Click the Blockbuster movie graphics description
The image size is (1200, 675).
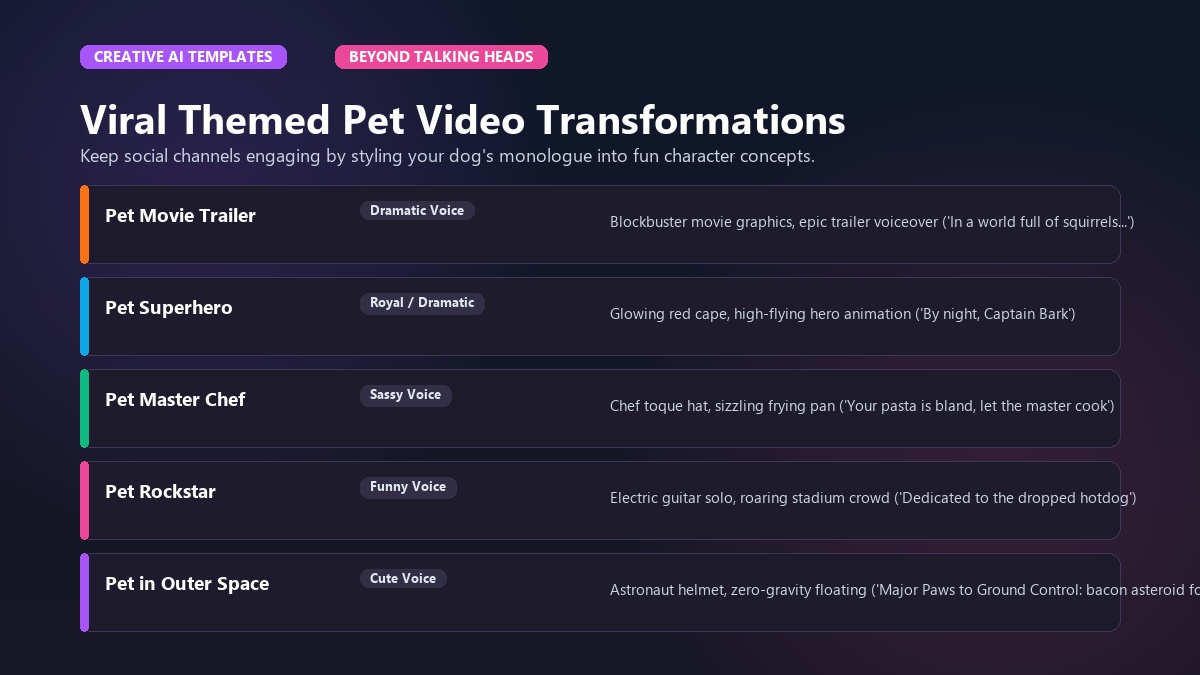pos(872,222)
